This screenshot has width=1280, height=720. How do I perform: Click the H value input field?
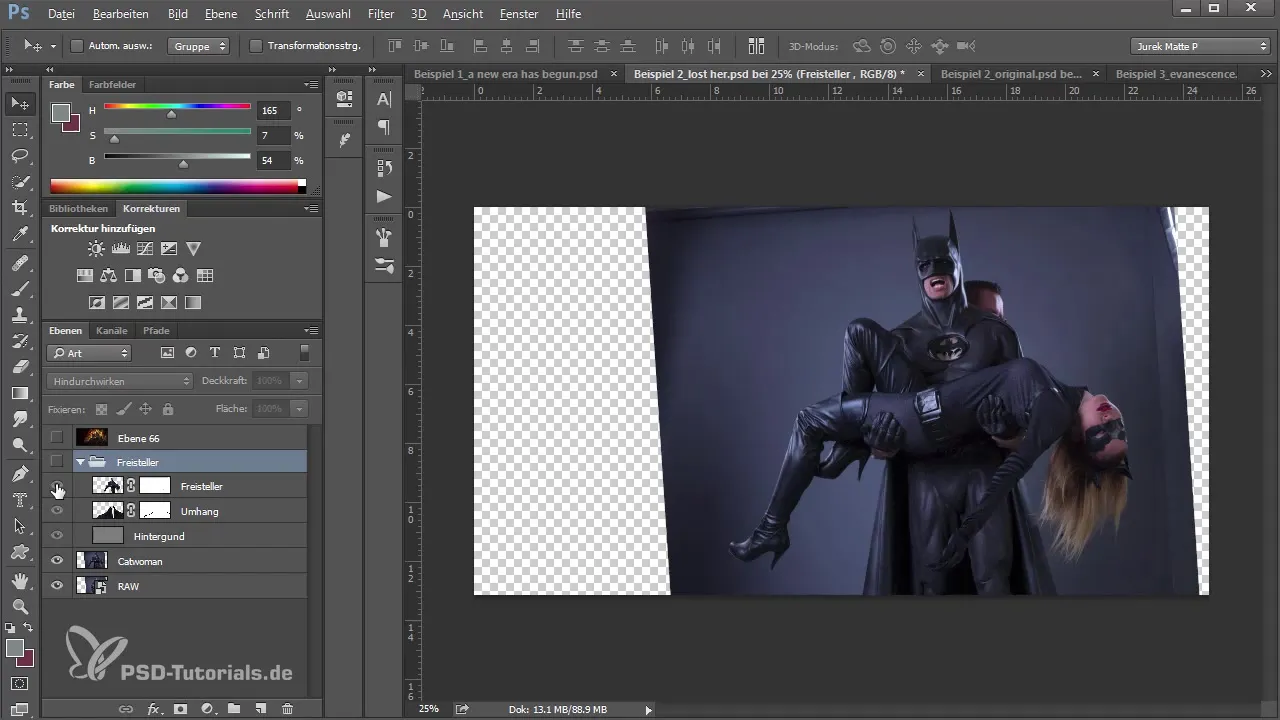(273, 110)
